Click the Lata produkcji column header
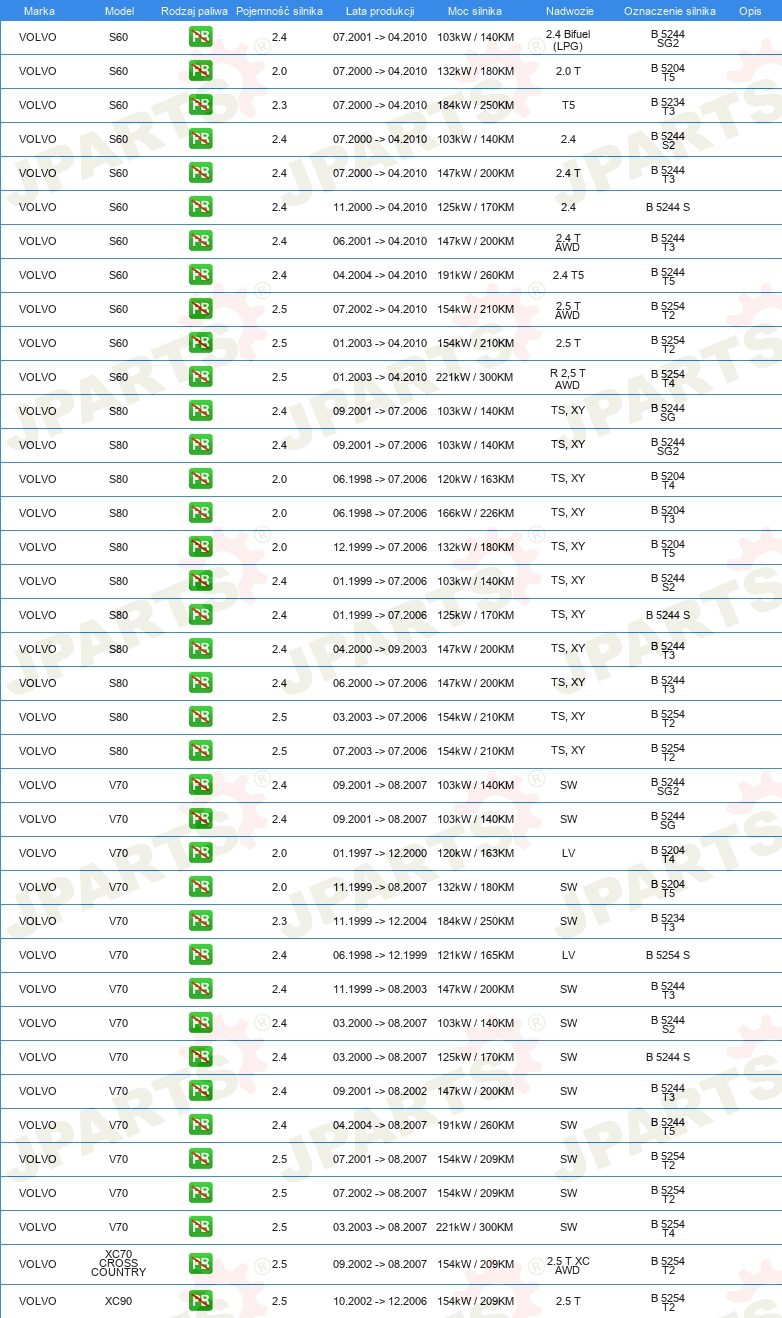 (x=380, y=11)
